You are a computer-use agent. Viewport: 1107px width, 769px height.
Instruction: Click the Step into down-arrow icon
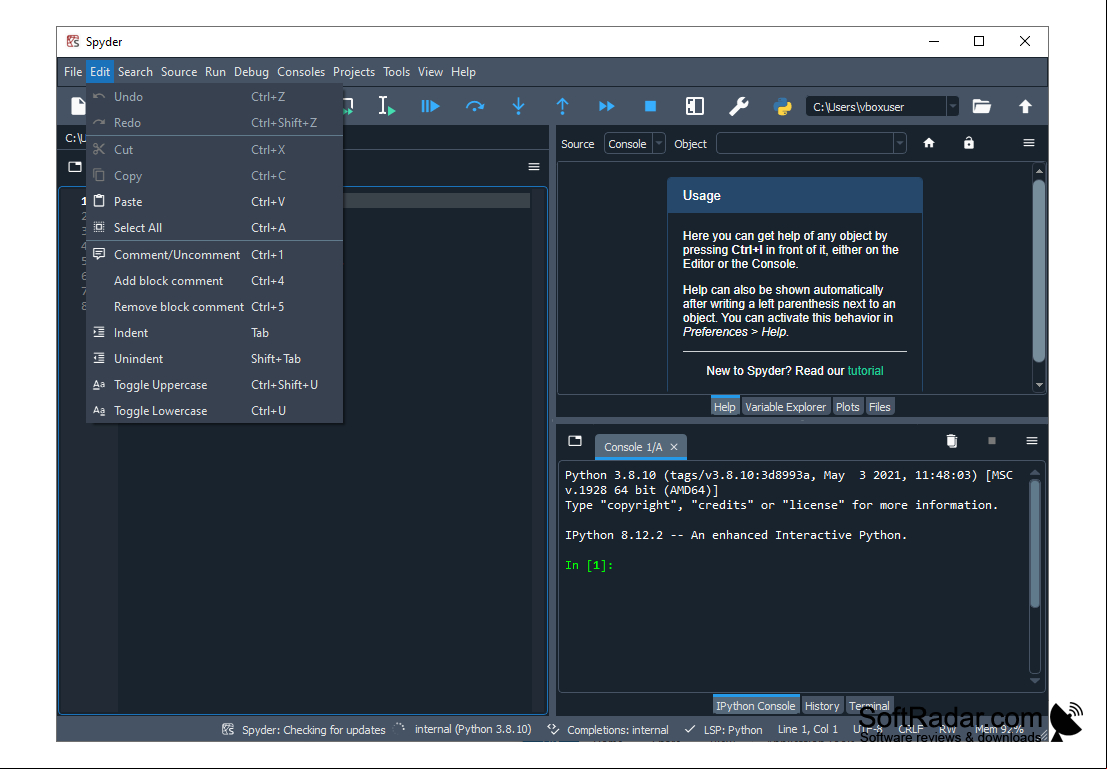(518, 106)
